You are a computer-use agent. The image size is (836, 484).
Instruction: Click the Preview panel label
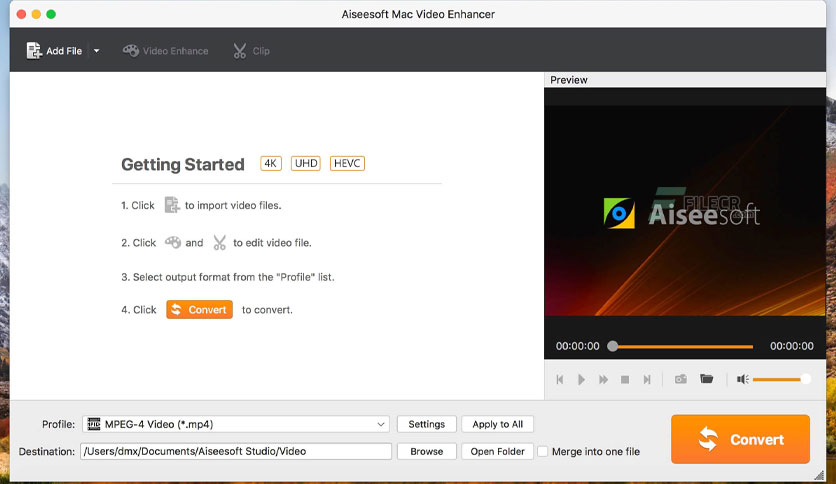[569, 80]
